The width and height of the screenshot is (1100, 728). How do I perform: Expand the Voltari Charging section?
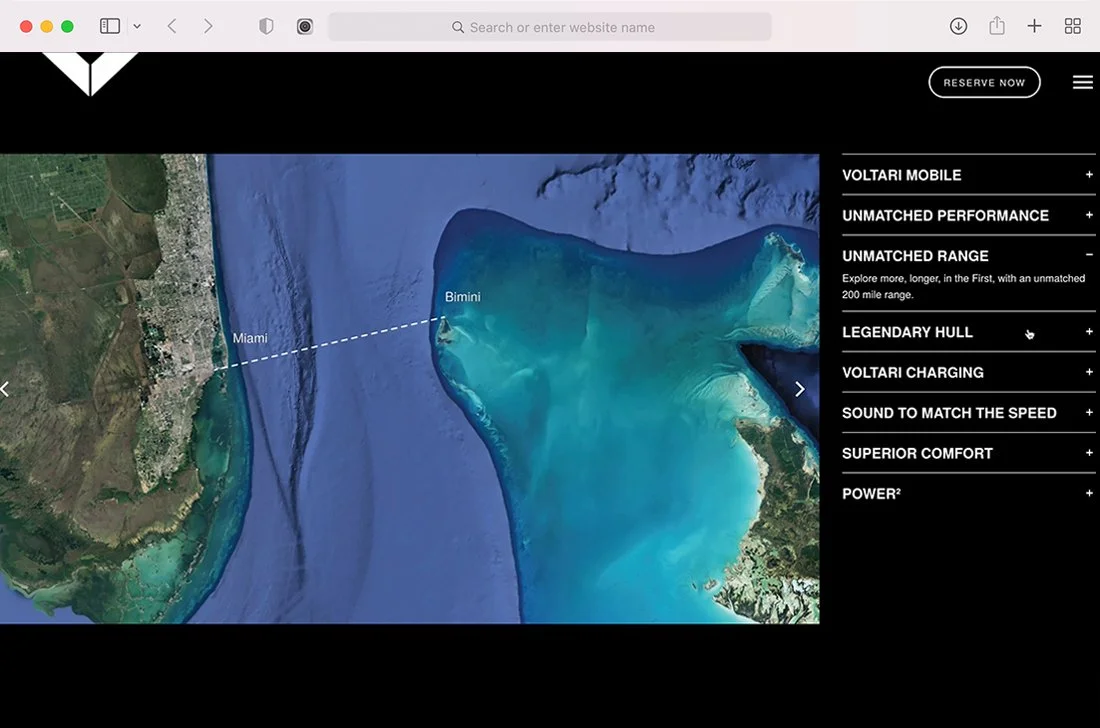click(x=968, y=372)
